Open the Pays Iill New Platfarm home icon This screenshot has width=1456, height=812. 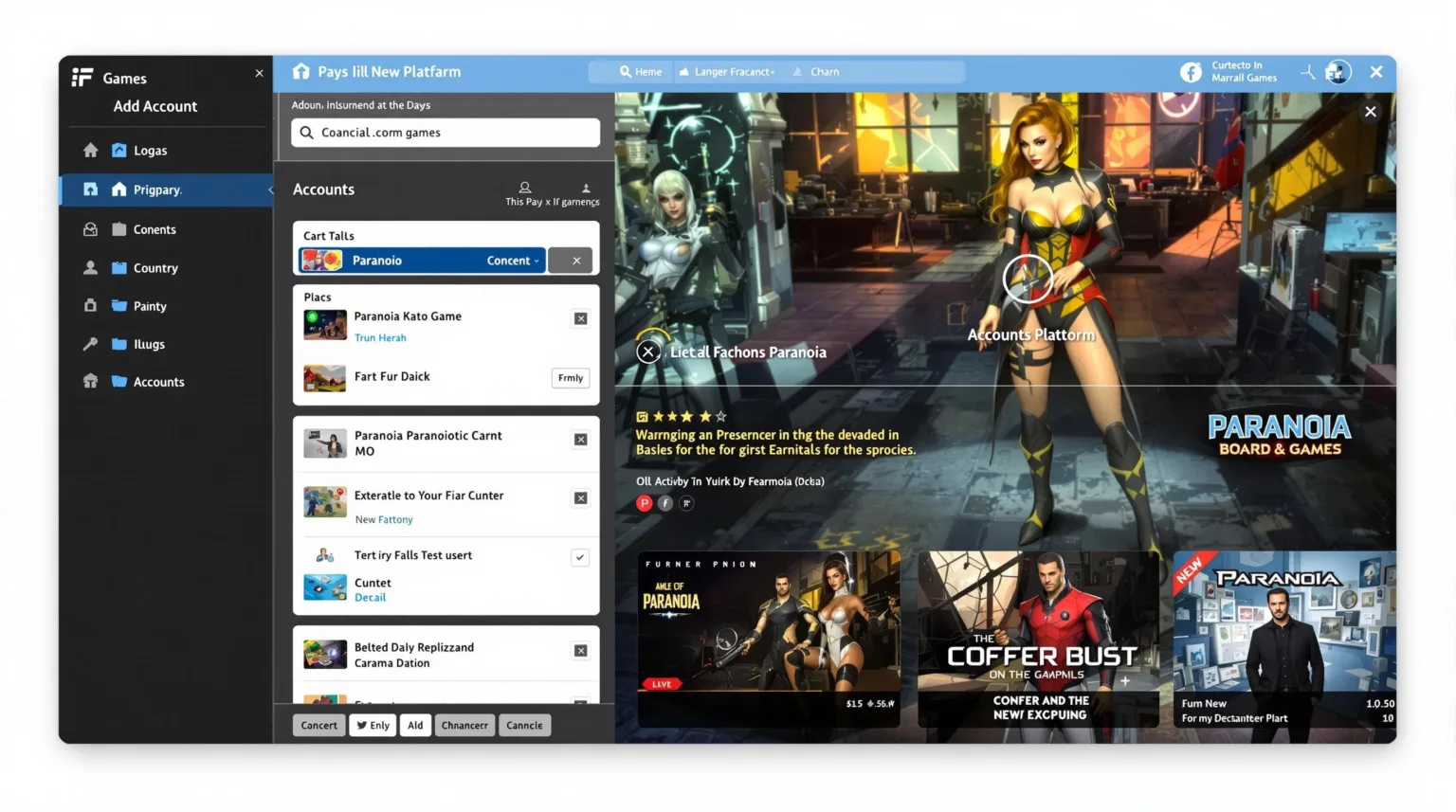click(x=300, y=71)
